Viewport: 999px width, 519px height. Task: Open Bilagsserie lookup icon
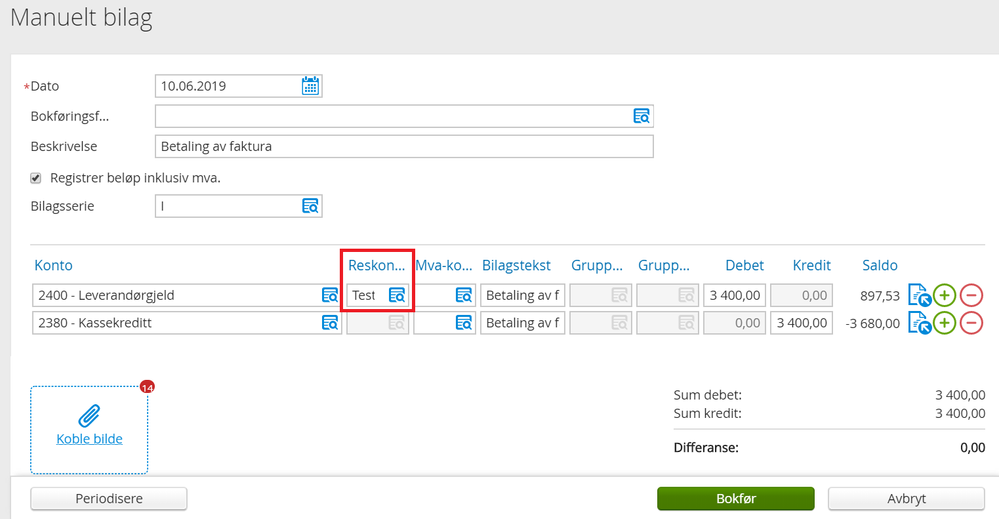pos(310,206)
